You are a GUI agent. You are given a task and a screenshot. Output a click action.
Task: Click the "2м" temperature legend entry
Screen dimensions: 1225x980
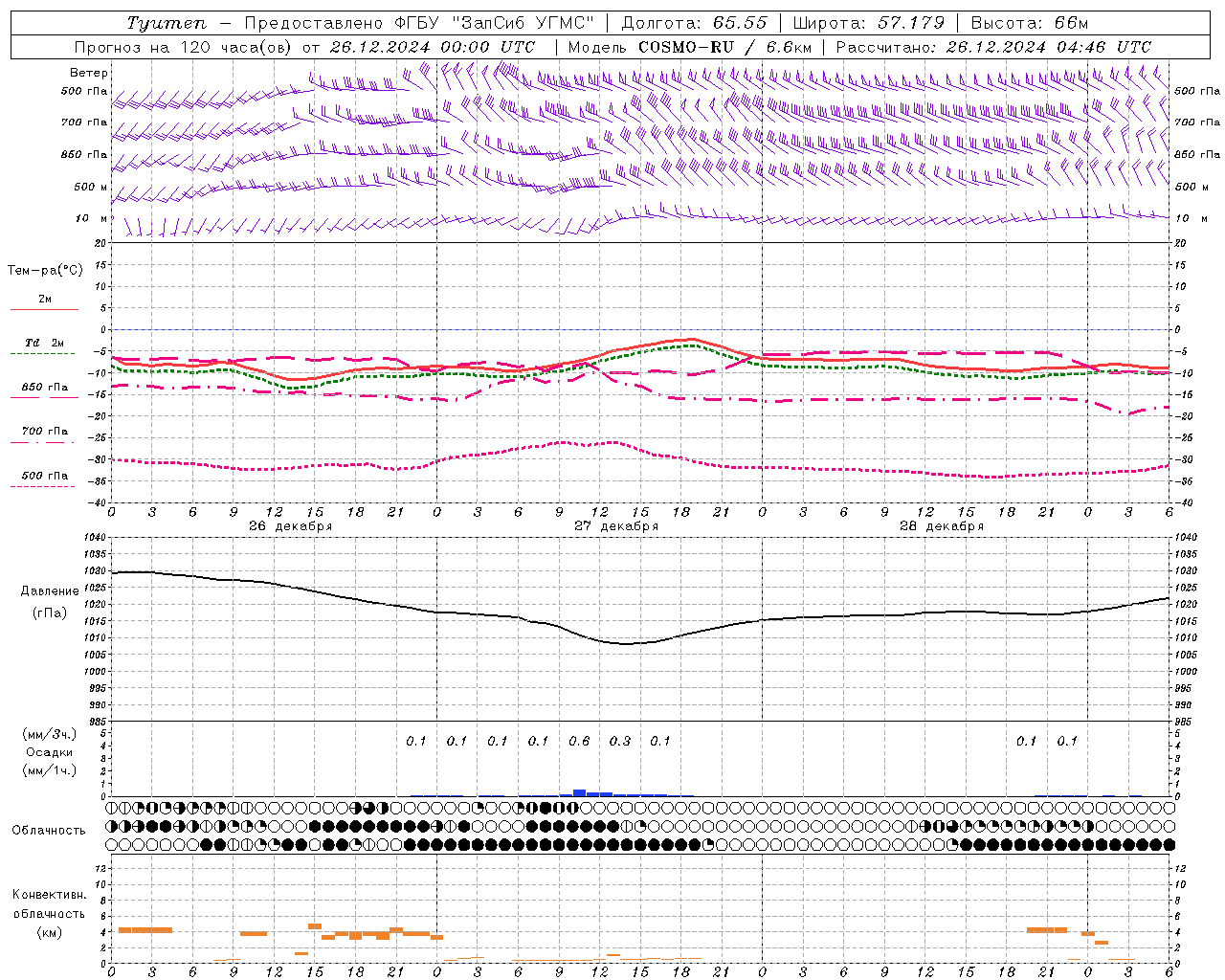tap(45, 299)
